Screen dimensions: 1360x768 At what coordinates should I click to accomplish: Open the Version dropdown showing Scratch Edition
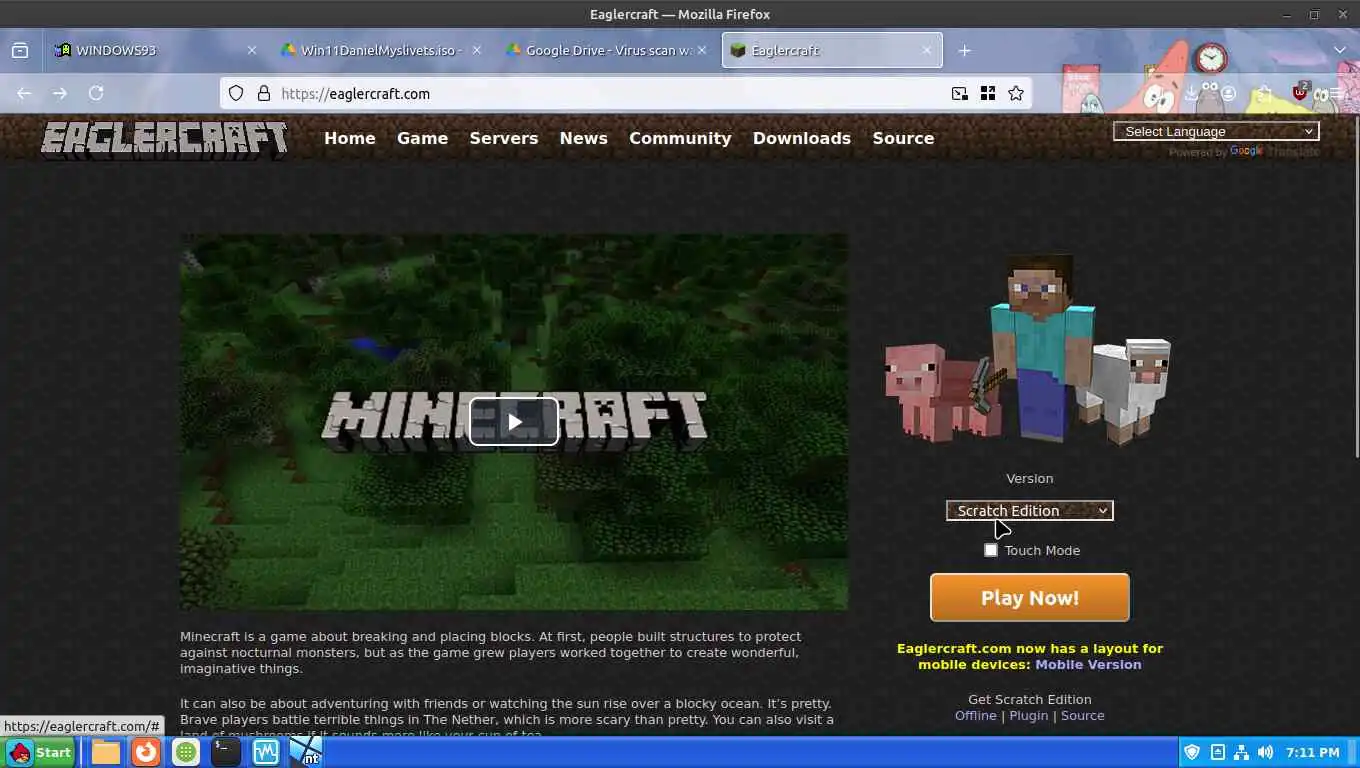[x=1030, y=510]
